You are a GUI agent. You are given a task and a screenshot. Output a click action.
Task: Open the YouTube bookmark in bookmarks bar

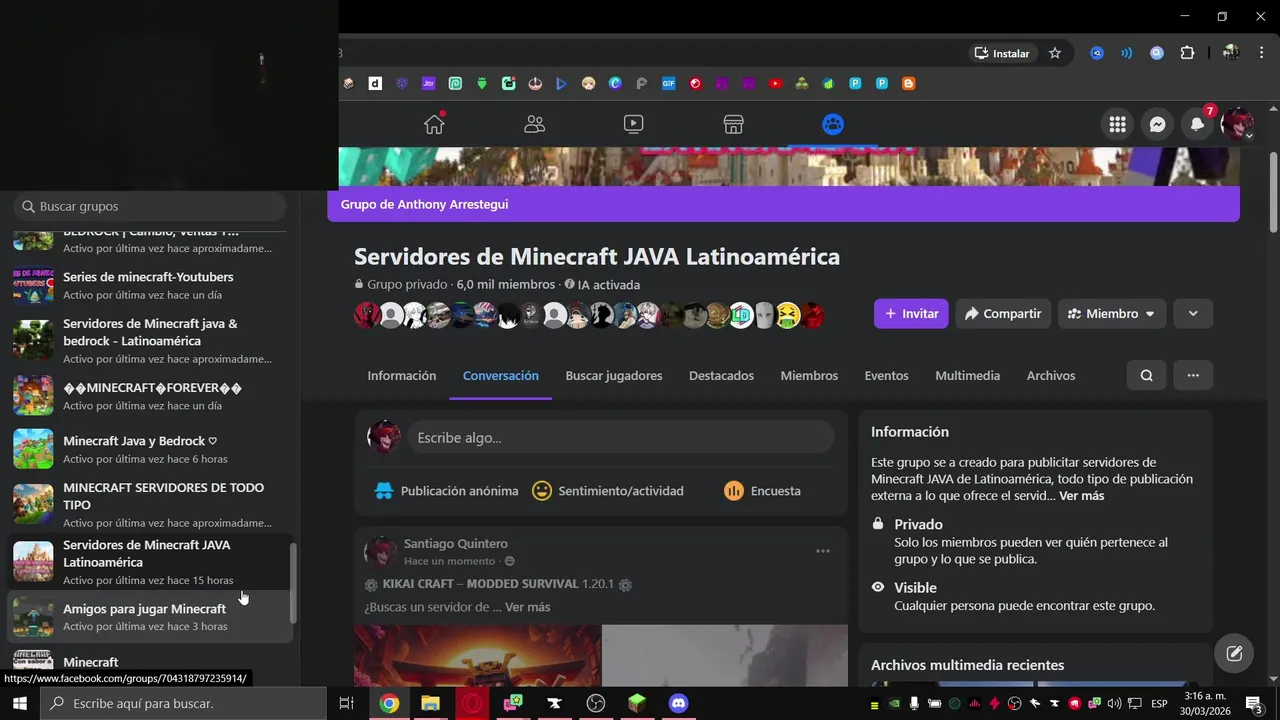click(x=775, y=84)
